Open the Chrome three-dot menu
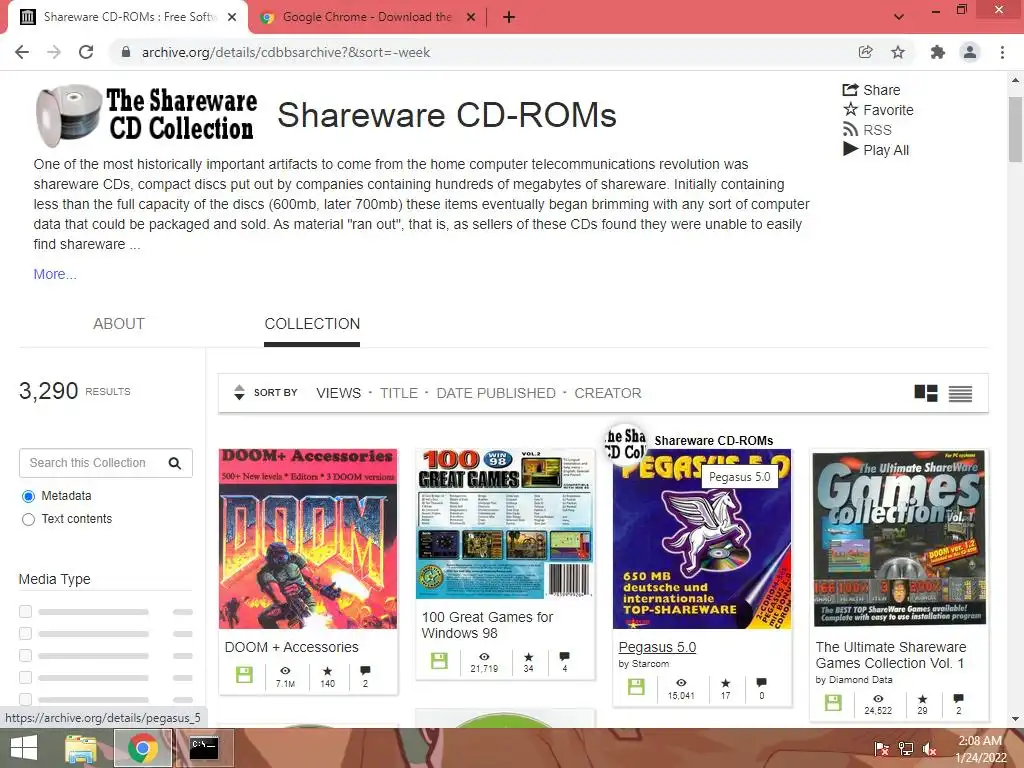This screenshot has width=1024, height=768. tap(1002, 52)
